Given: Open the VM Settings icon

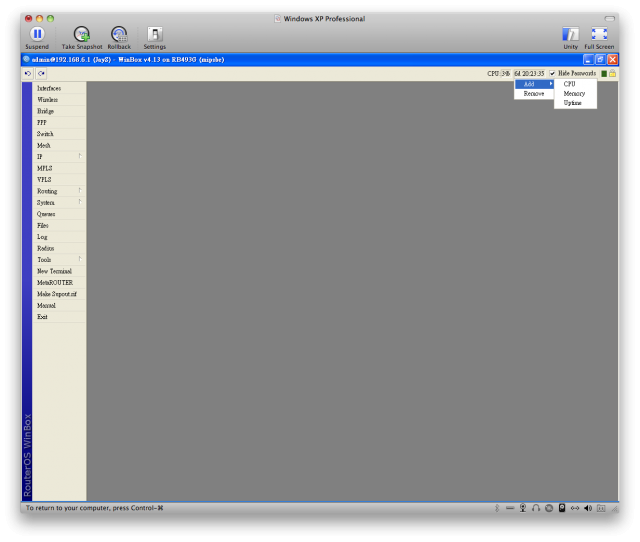Looking at the screenshot, I should point(155,34).
